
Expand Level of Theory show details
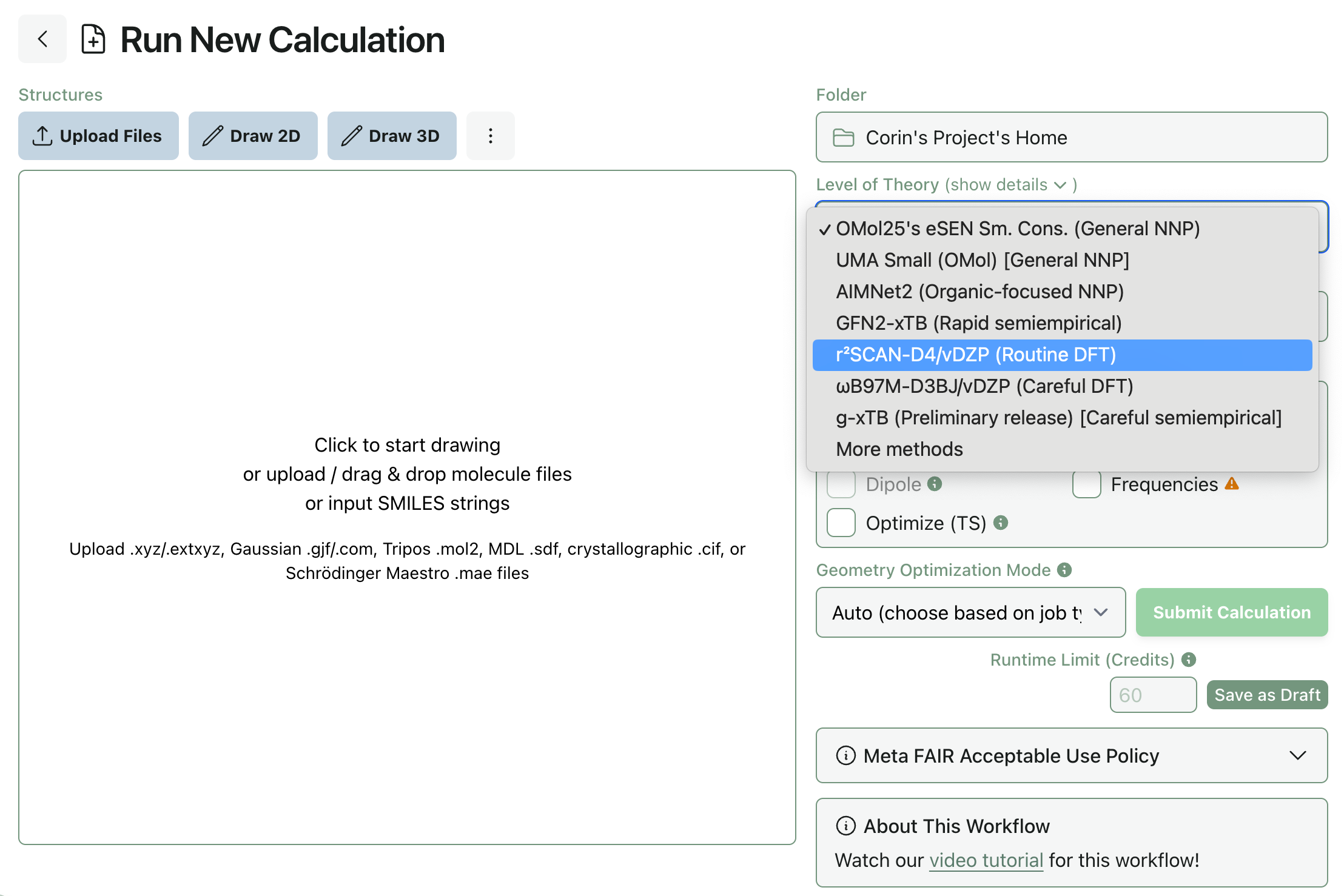coord(1010,185)
